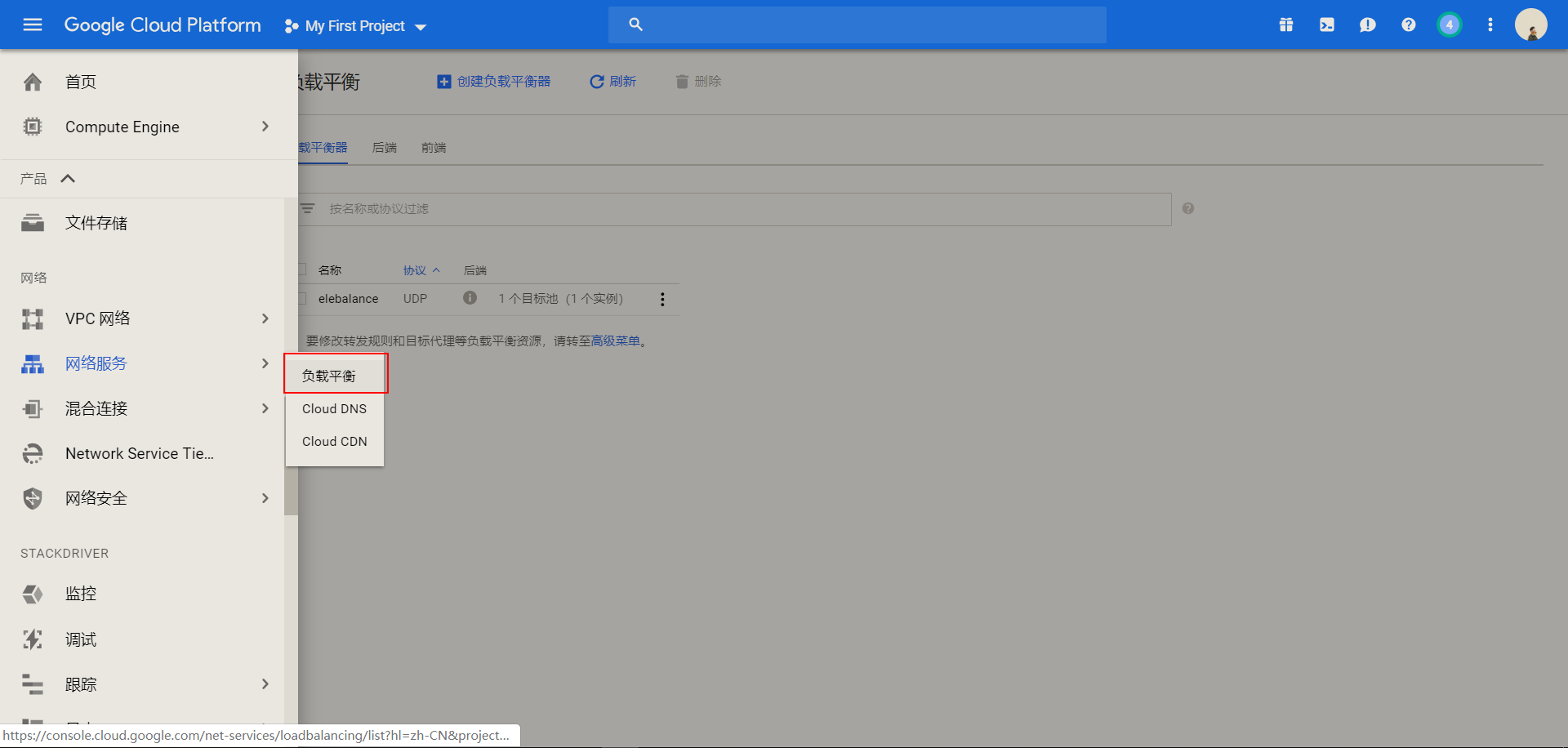Select Cloud DNS from the submenu
Image resolution: width=1568 pixels, height=748 pixels.
pos(335,408)
